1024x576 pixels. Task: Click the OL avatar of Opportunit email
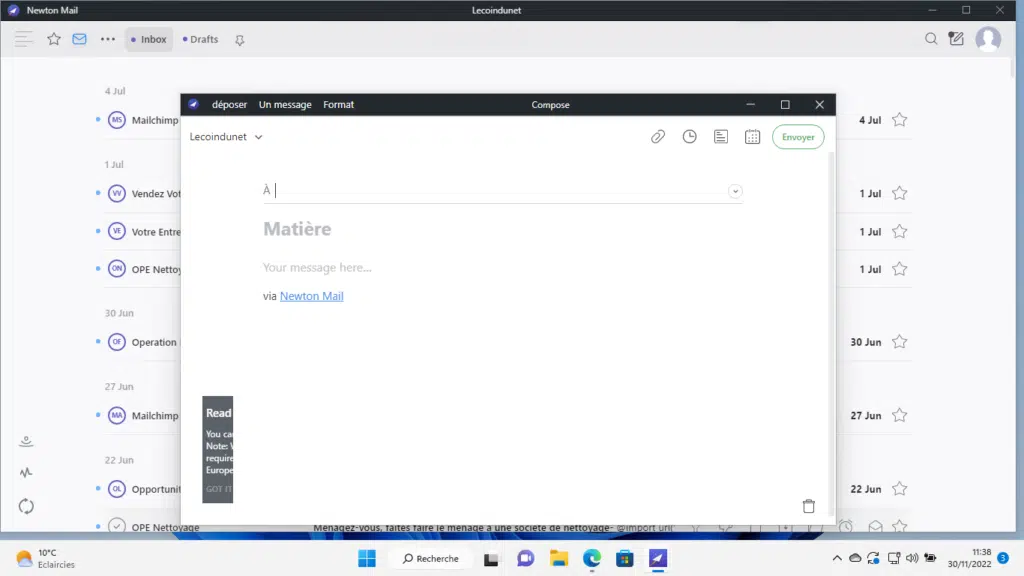(x=116, y=488)
